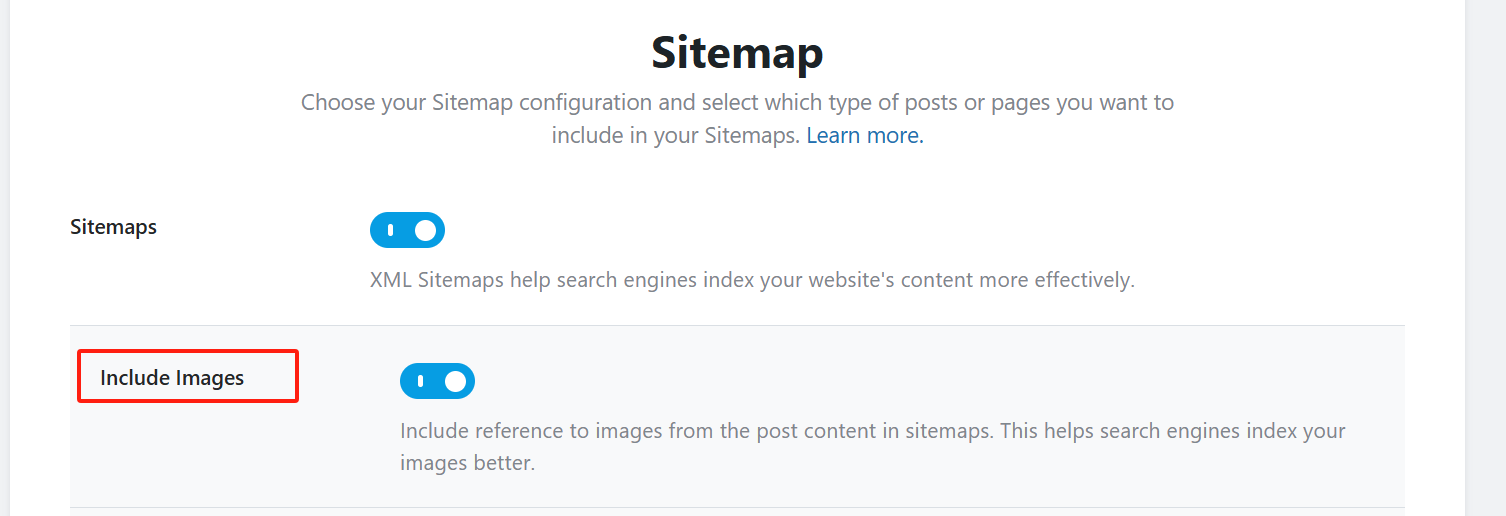Screen dimensions: 1506x516
Task: Click empty space right of the Include Images switch
Action: [x=800, y=381]
